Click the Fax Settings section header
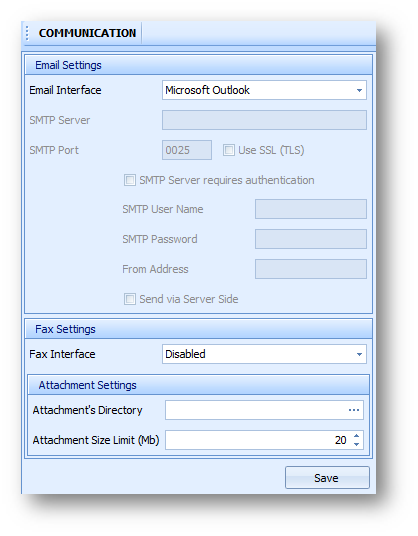Screen dimensions: 418x536 (199, 329)
